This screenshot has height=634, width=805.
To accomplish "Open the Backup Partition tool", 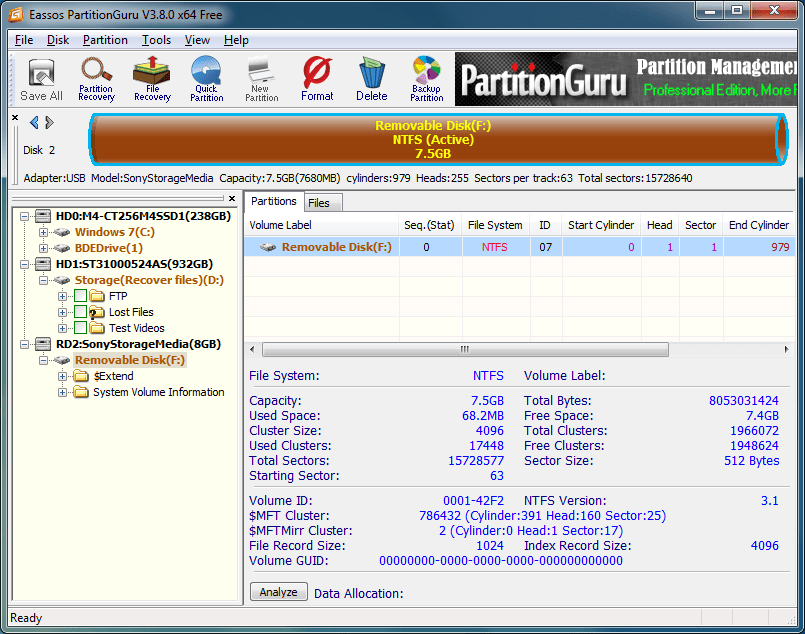I will [x=426, y=79].
